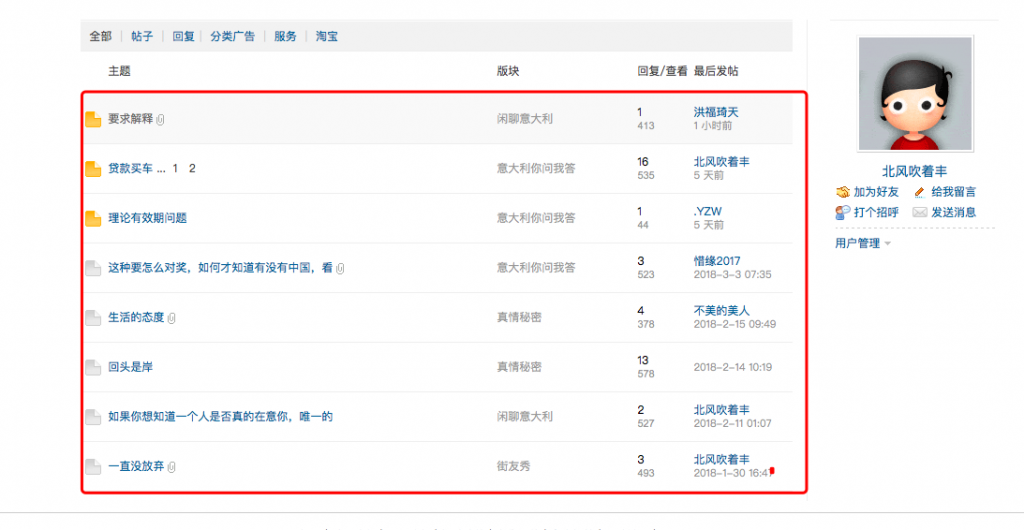
Task: Open last poster .YZW profile
Action: [708, 211]
